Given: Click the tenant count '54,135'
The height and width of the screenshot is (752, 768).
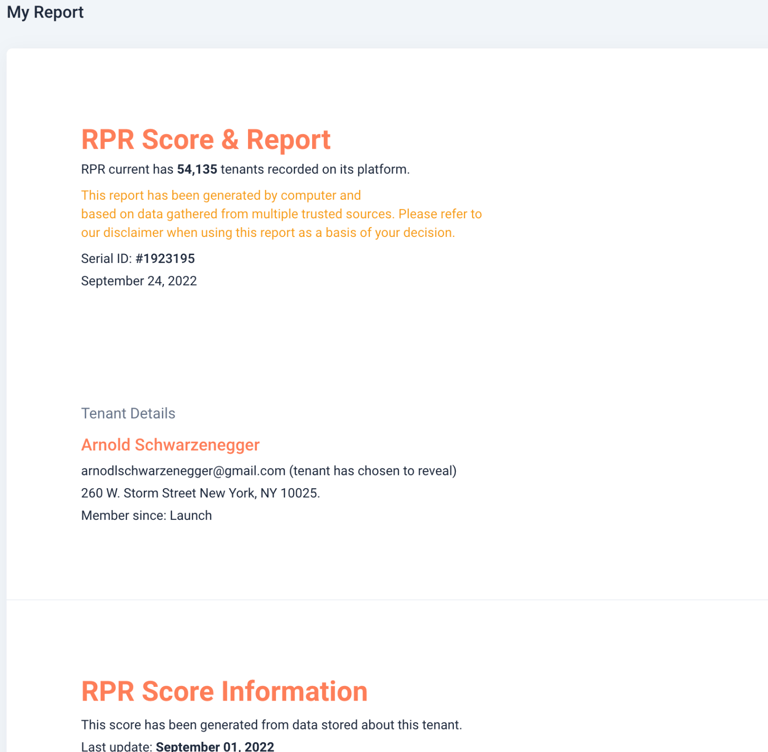Looking at the screenshot, I should (197, 170).
